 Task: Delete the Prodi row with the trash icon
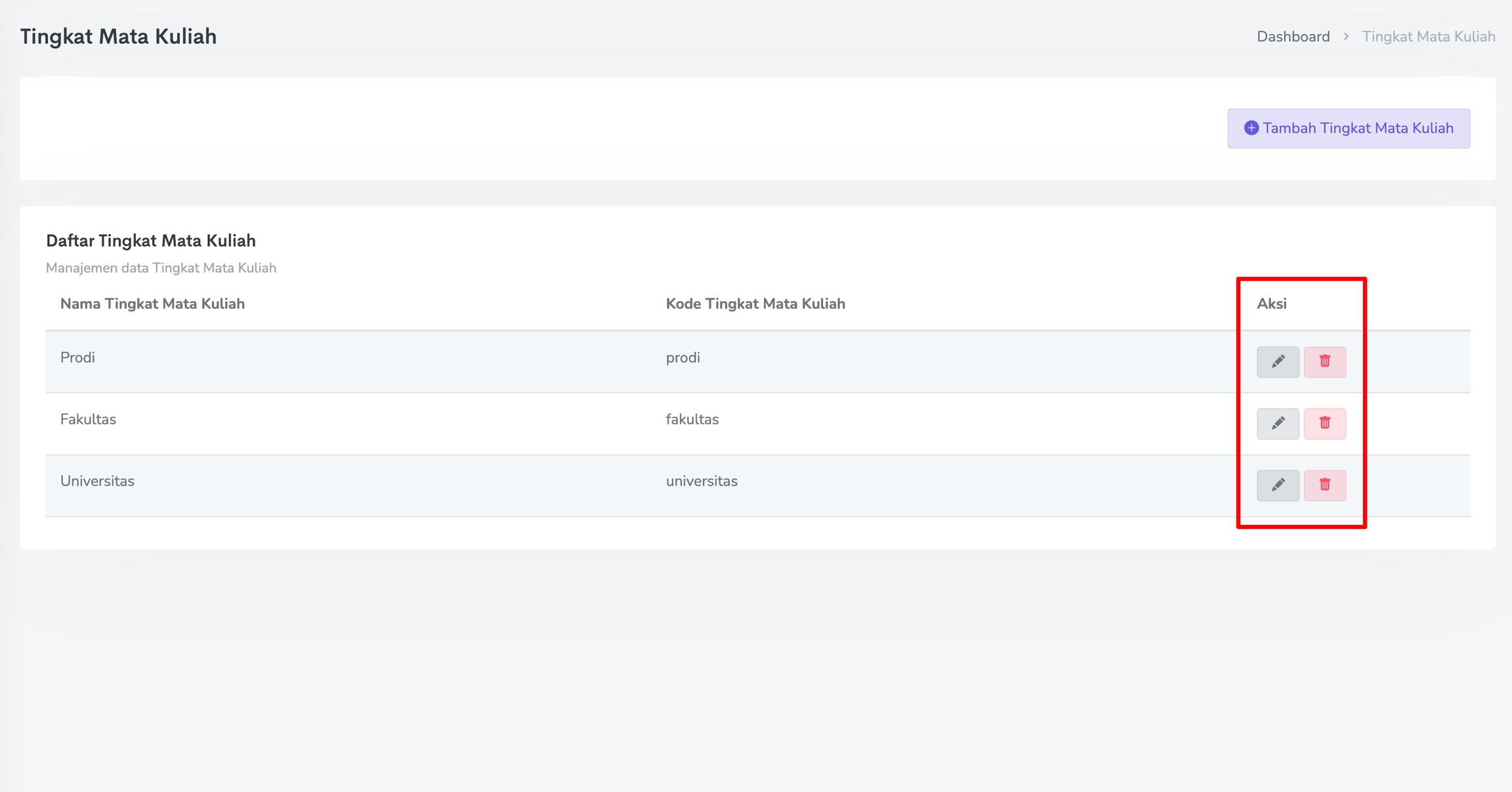pyautogui.click(x=1324, y=362)
